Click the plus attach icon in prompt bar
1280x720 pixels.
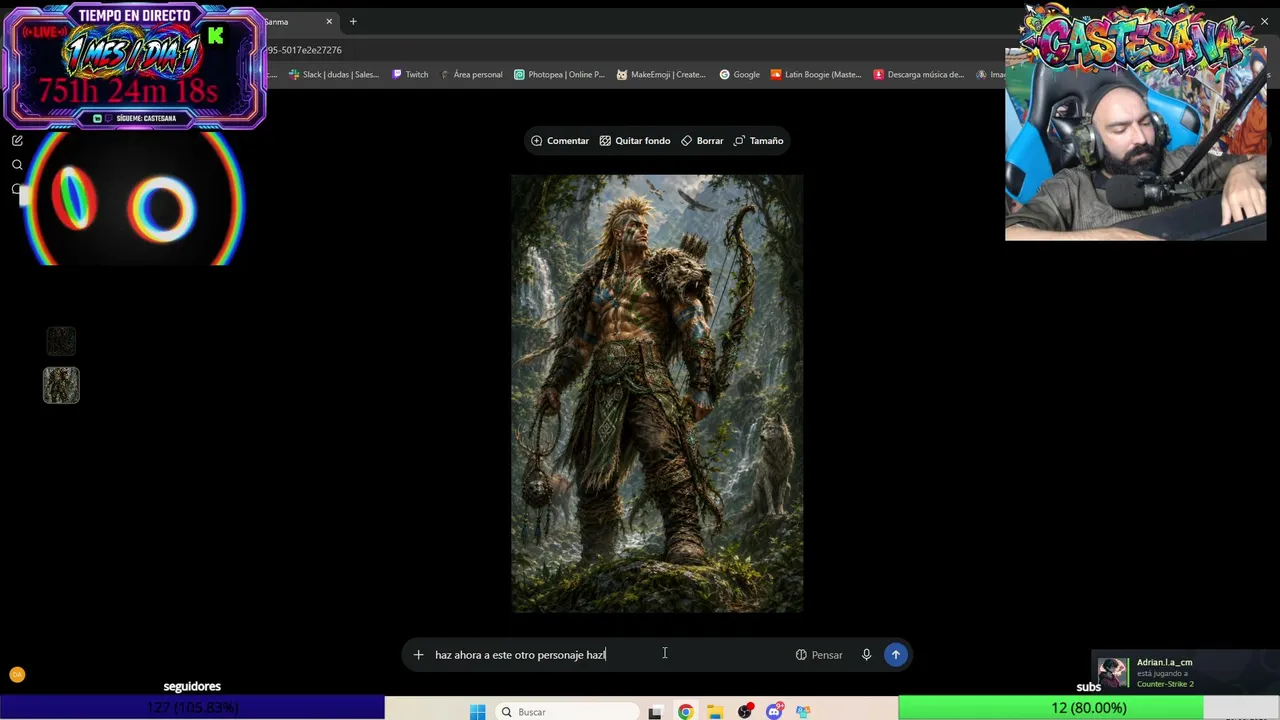(418, 655)
